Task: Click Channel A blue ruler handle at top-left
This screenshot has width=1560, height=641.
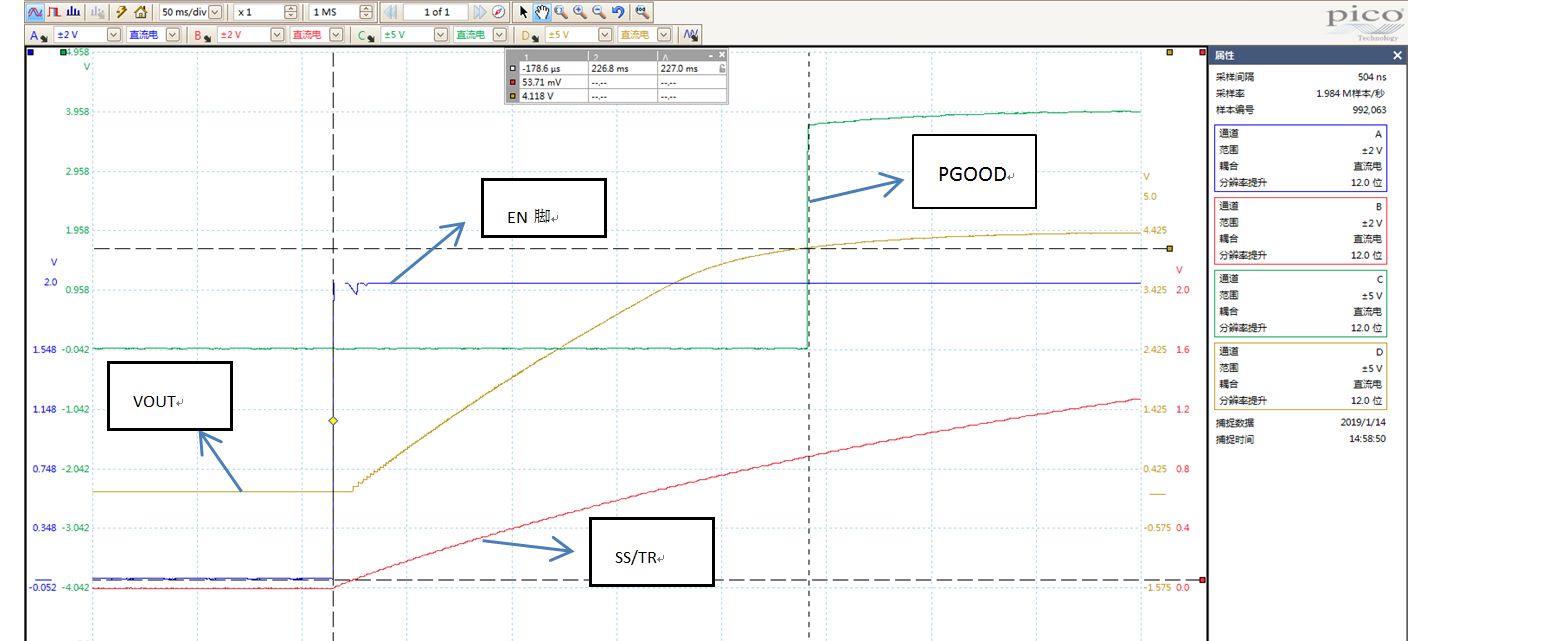Action: 32,52
